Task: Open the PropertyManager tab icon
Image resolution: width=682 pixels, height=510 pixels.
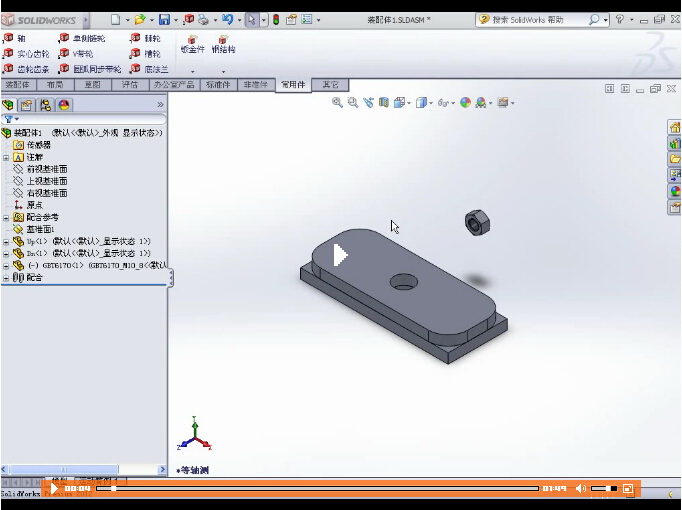Action: tap(27, 105)
